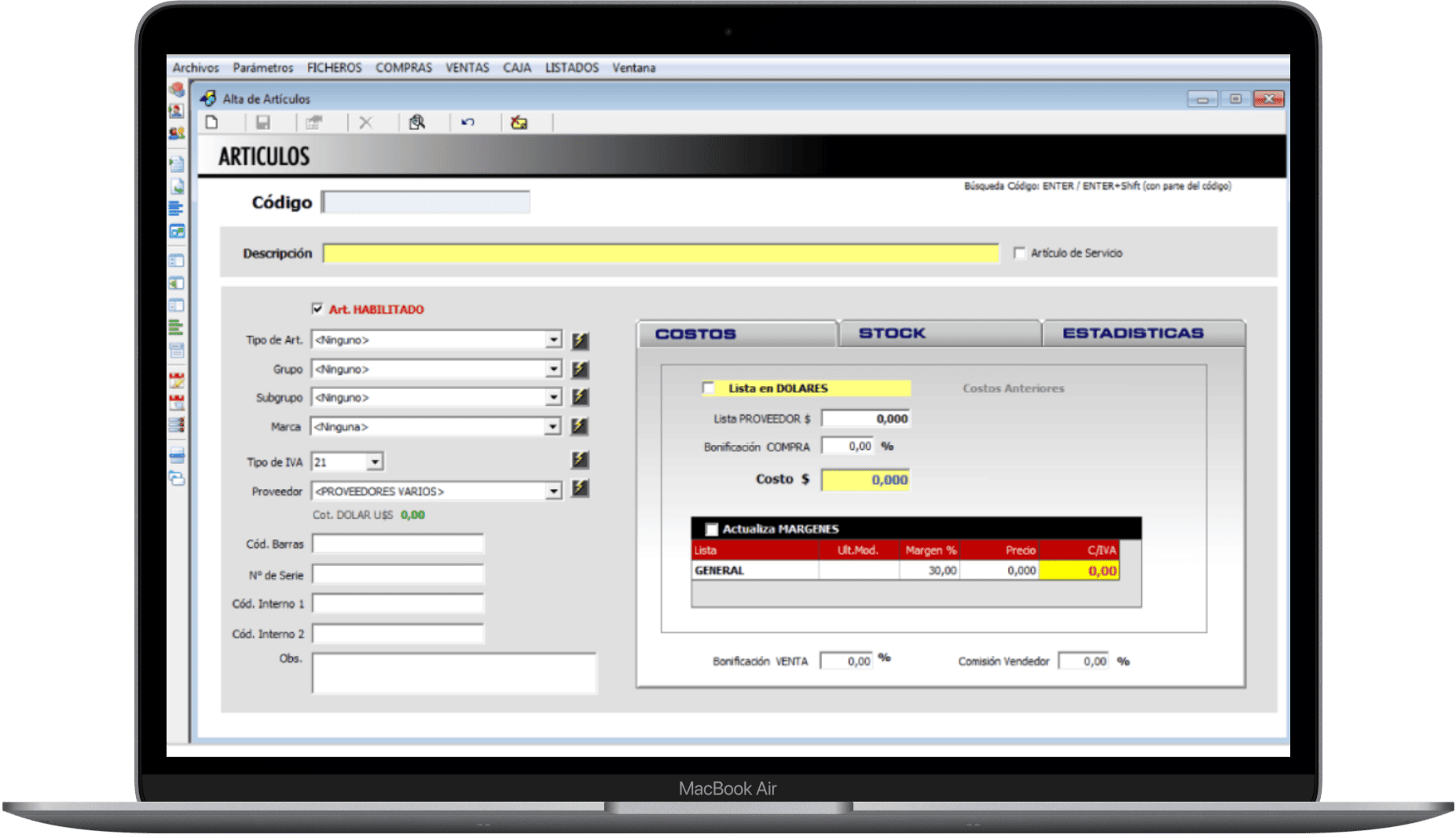Check the Lista en DOLARES box
The image size is (1456, 838).
point(709,388)
